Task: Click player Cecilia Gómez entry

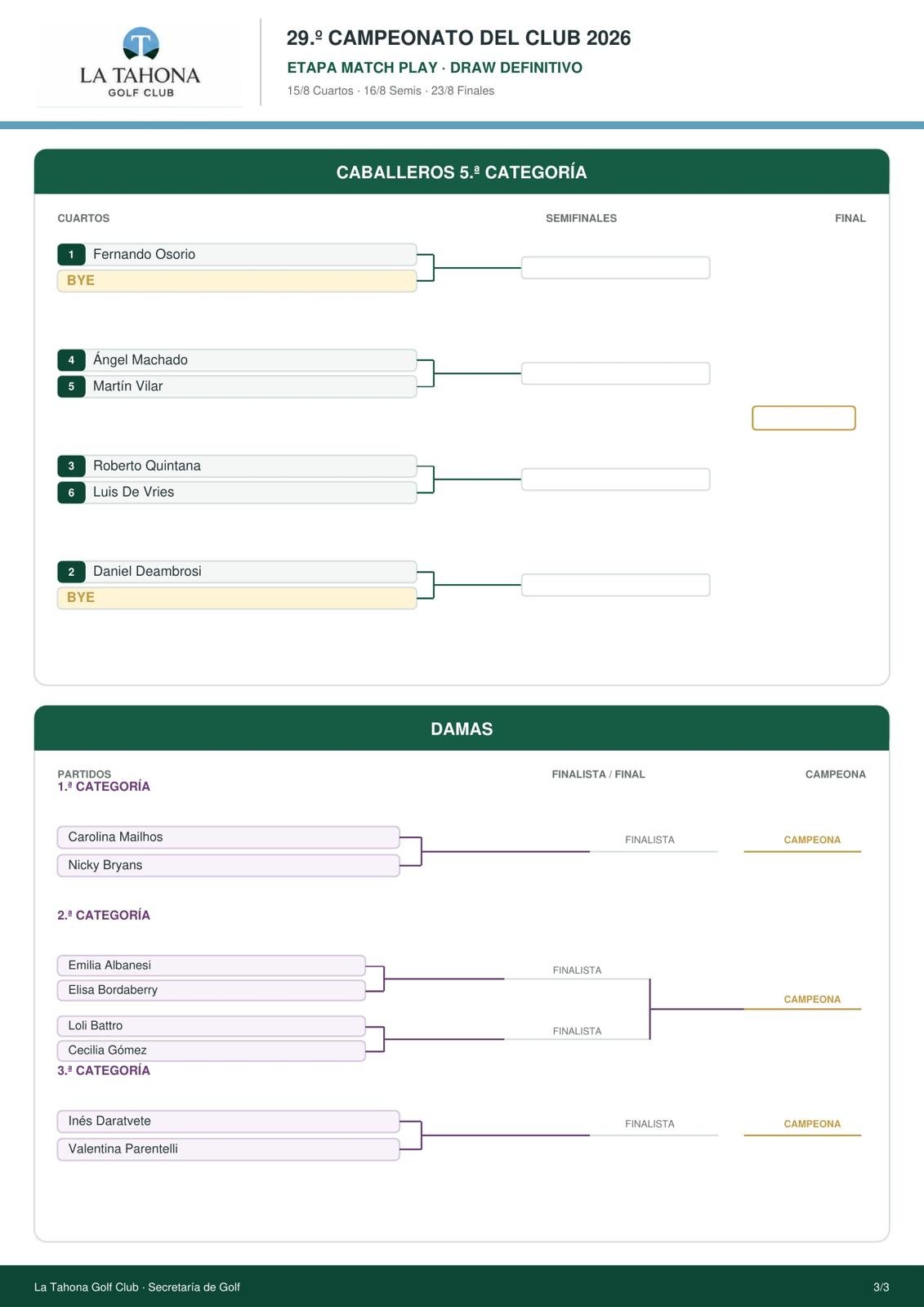Action: point(211,1051)
